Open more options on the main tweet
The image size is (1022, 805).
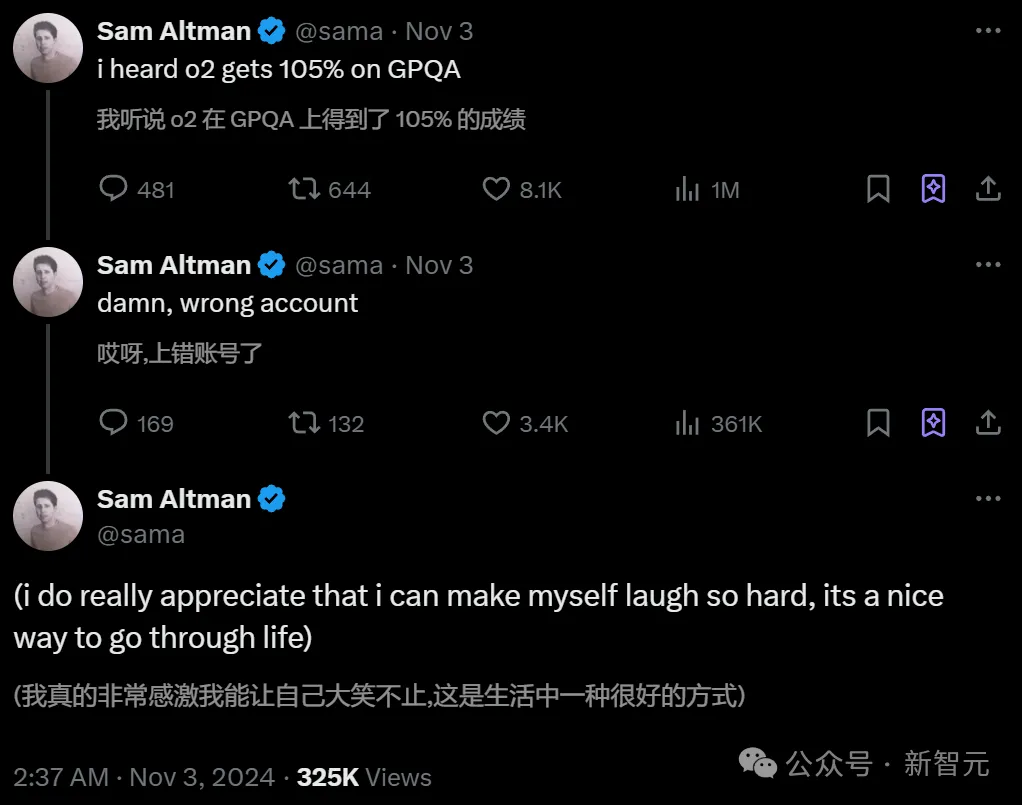pyautogui.click(x=988, y=499)
